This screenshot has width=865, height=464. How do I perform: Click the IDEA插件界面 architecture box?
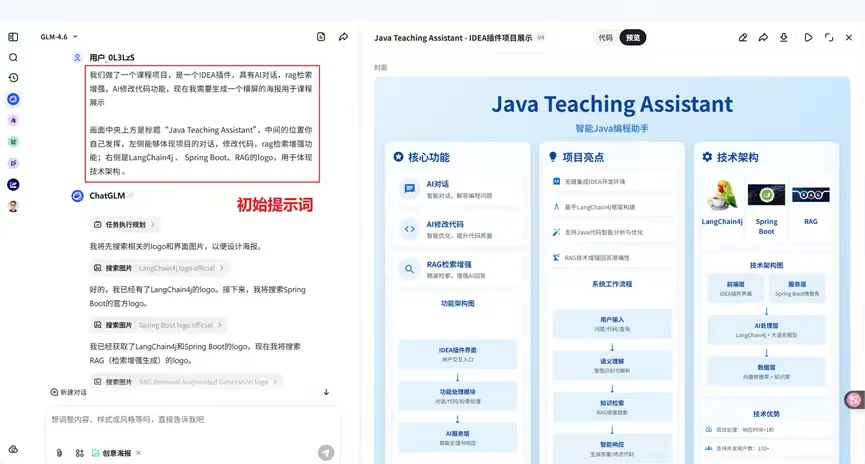pyautogui.click(x=458, y=354)
